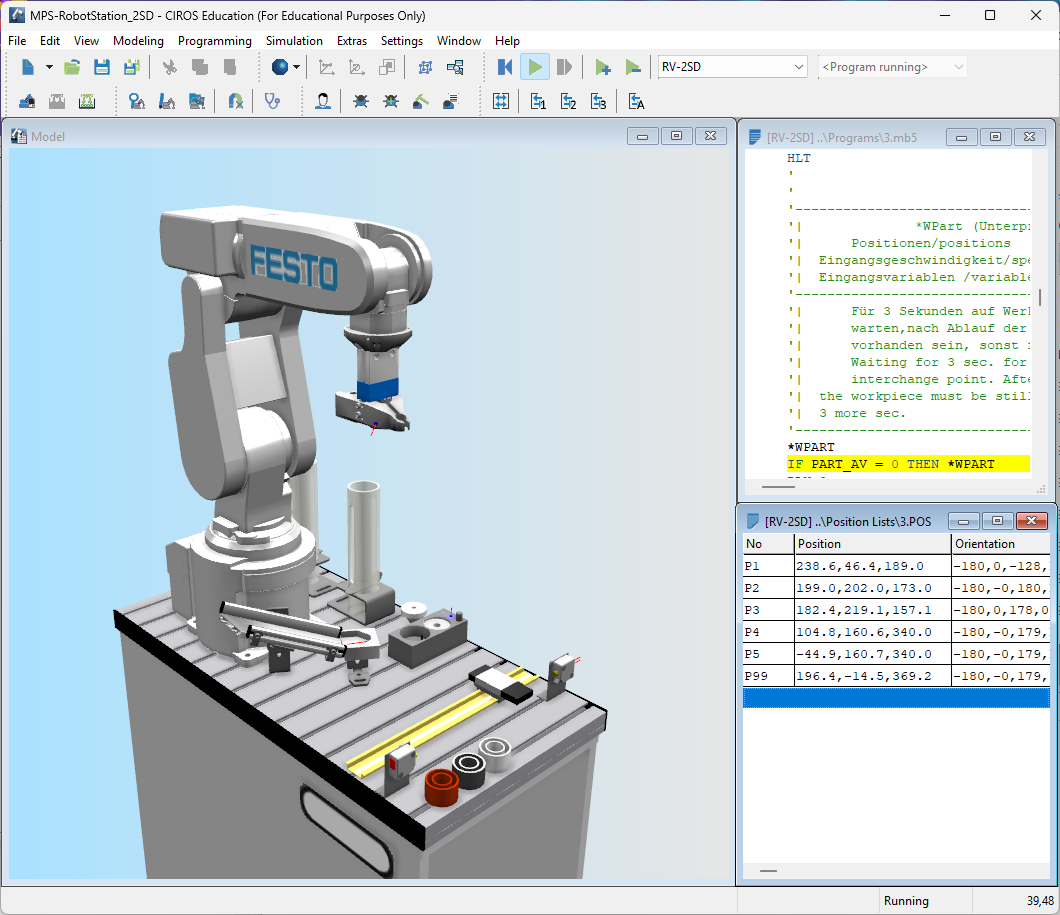The height and width of the screenshot is (915, 1060).
Task: Click the window layout 3 icon
Action: point(598,101)
